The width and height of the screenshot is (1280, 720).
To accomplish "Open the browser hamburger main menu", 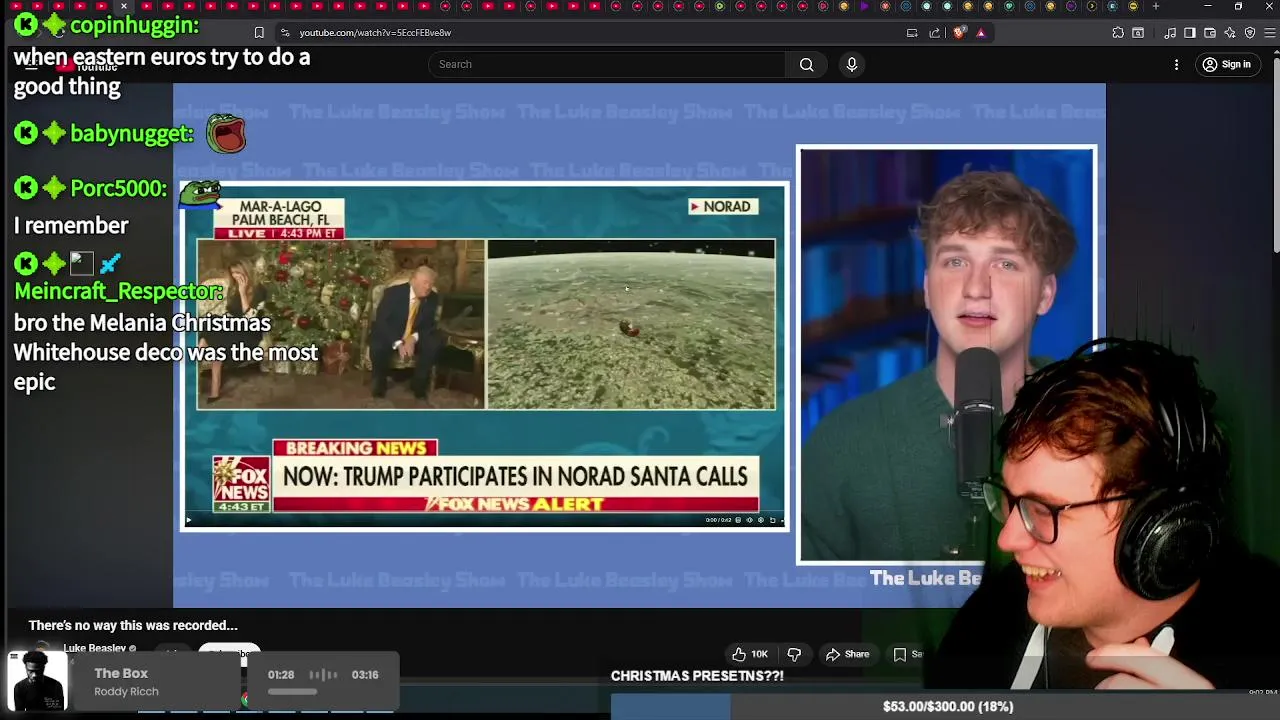I will [1270, 33].
